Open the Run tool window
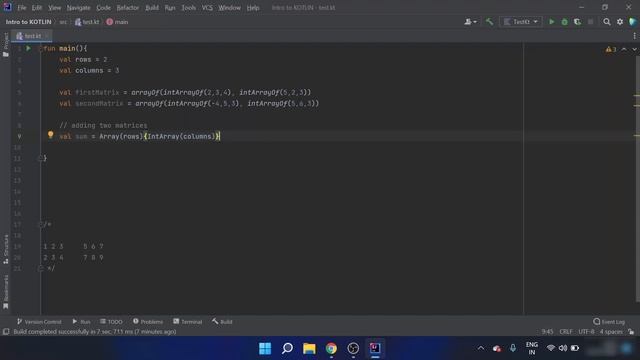 point(81,322)
